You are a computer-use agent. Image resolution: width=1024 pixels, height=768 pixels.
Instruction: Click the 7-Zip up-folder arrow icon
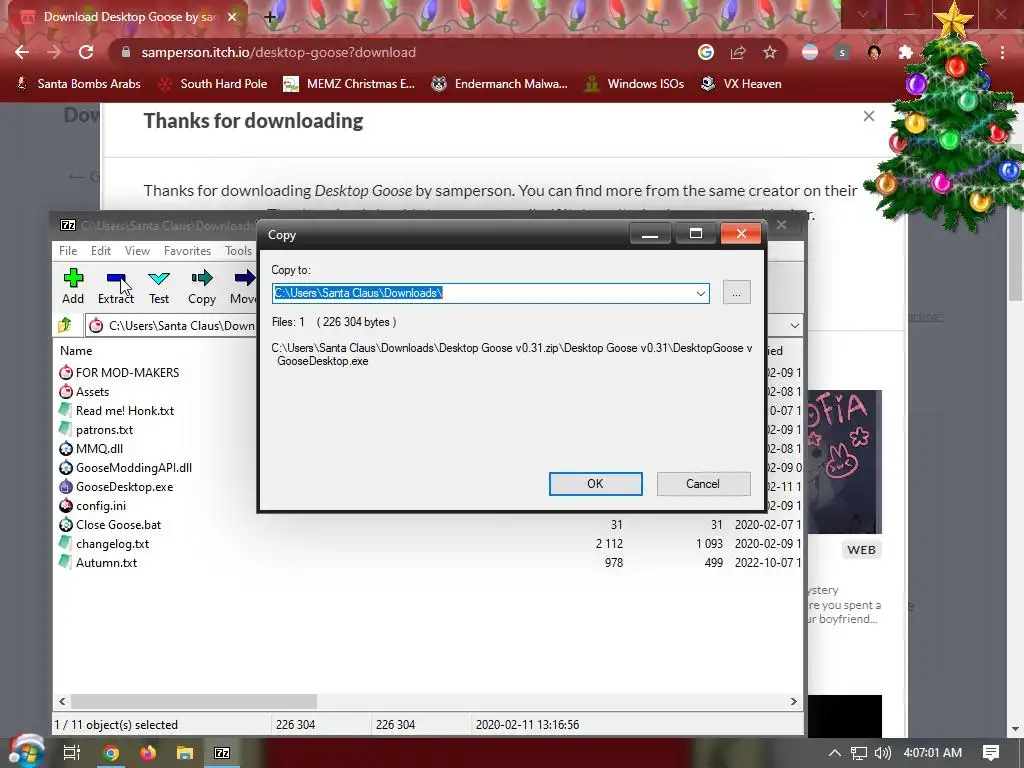(x=65, y=325)
